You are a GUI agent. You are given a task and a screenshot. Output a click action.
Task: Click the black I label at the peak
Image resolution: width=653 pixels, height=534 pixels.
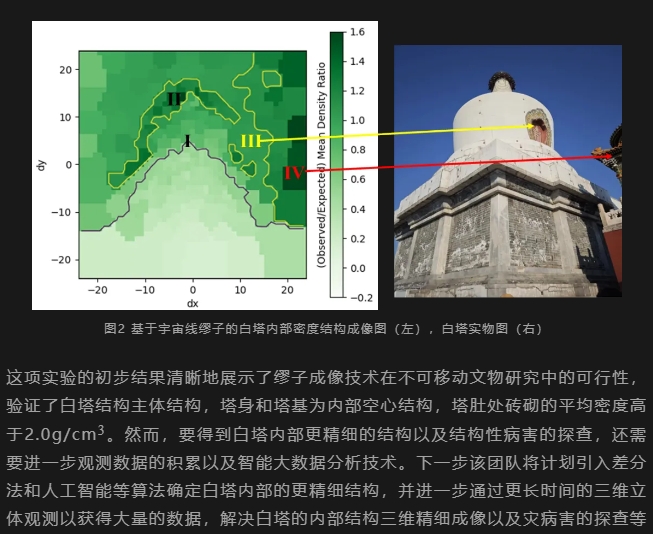tap(187, 142)
